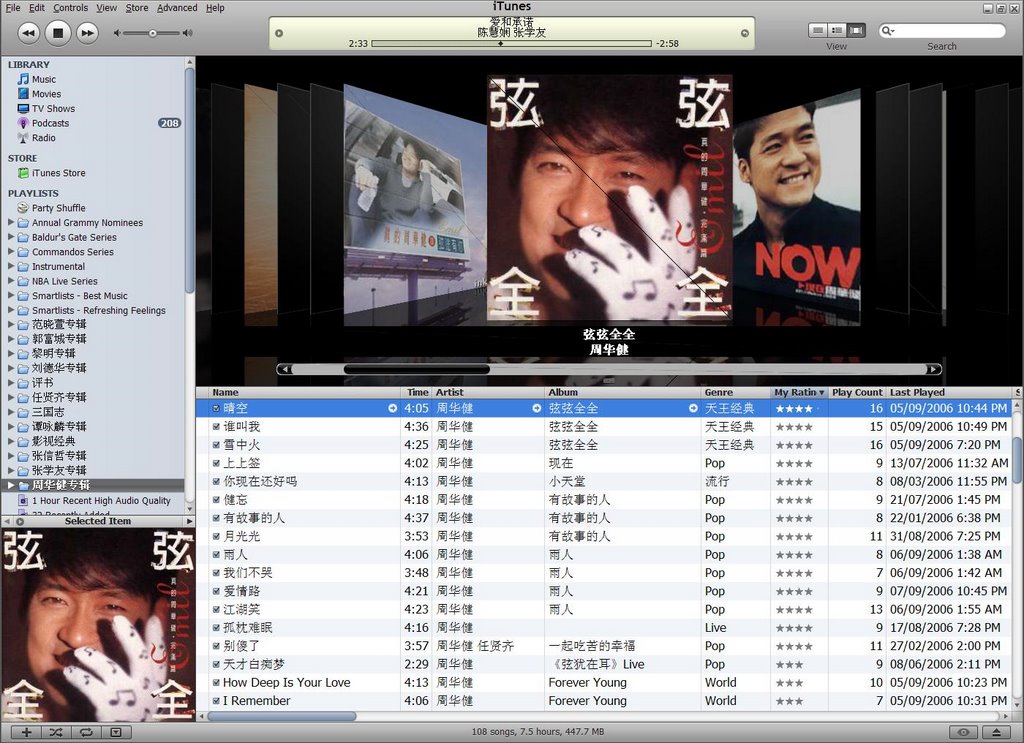
Task: Click arrow next to song name 晴空
Action: pyautogui.click(x=392, y=408)
